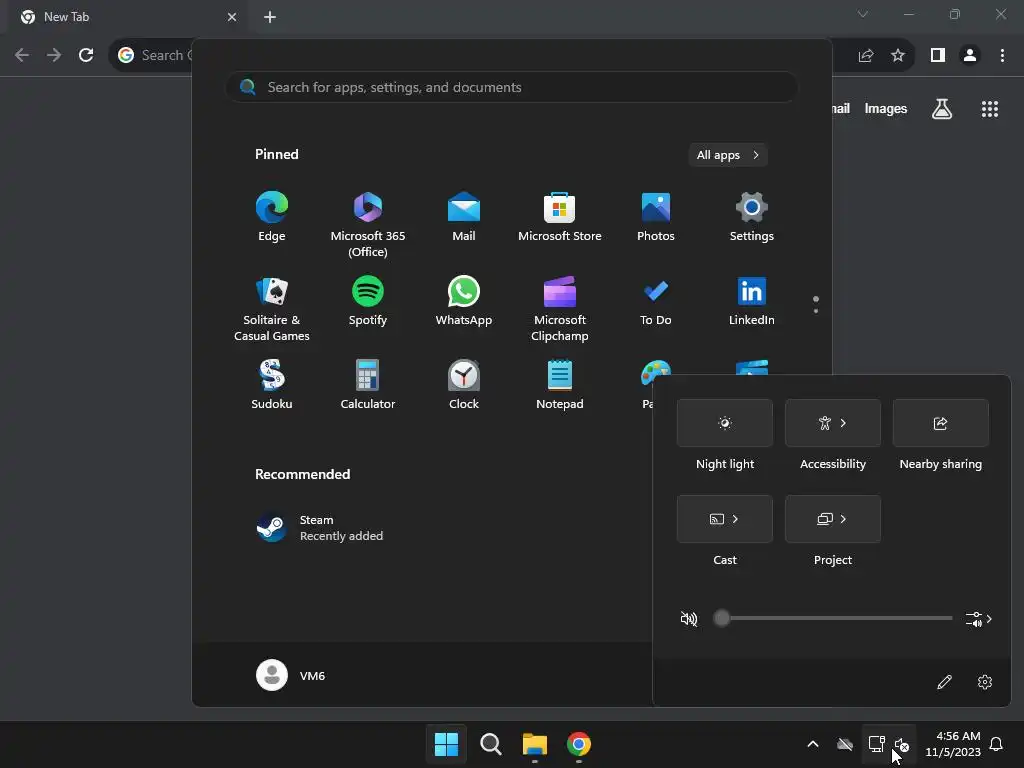1024x768 pixels.
Task: Open the Edge app from pinned apps
Action: coord(272,217)
